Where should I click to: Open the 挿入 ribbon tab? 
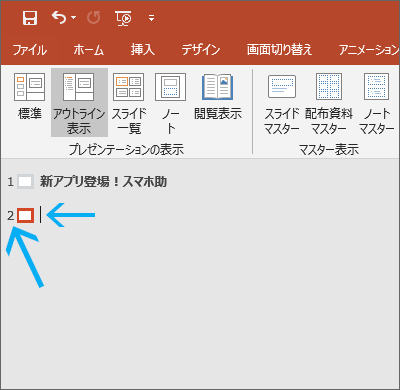click(143, 50)
